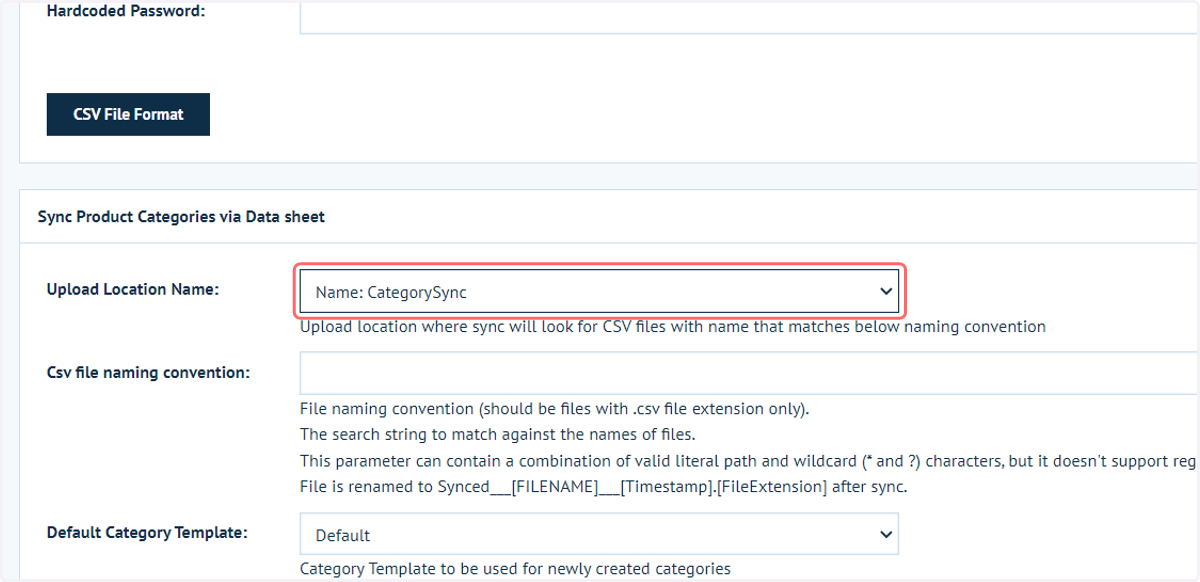Select the 'Sync Product Categories via Data sheet' heading
Image resolution: width=1200 pixels, height=582 pixels.
[181, 216]
